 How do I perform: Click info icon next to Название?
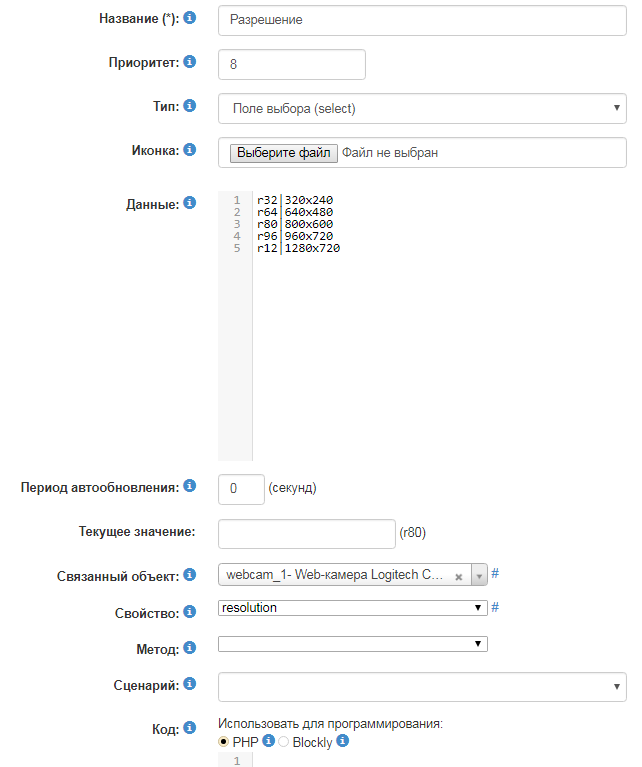(190, 18)
